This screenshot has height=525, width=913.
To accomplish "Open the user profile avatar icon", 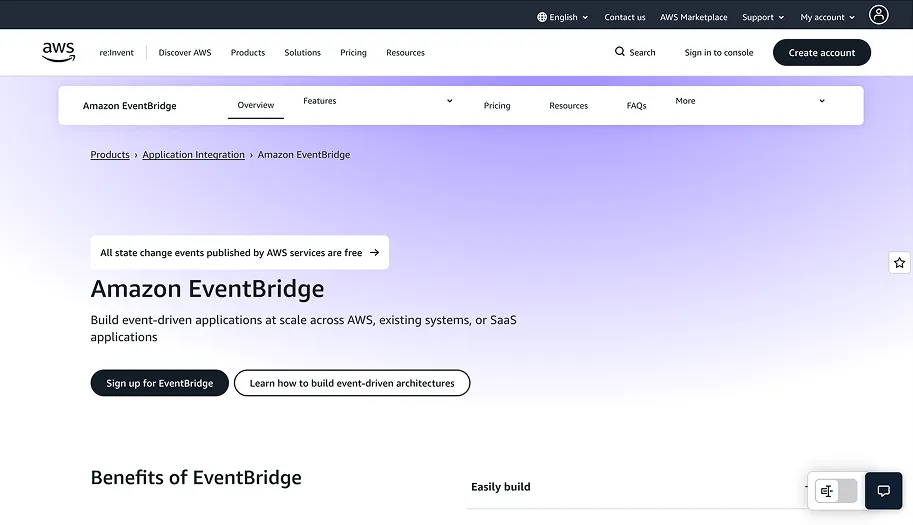I will point(878,15).
